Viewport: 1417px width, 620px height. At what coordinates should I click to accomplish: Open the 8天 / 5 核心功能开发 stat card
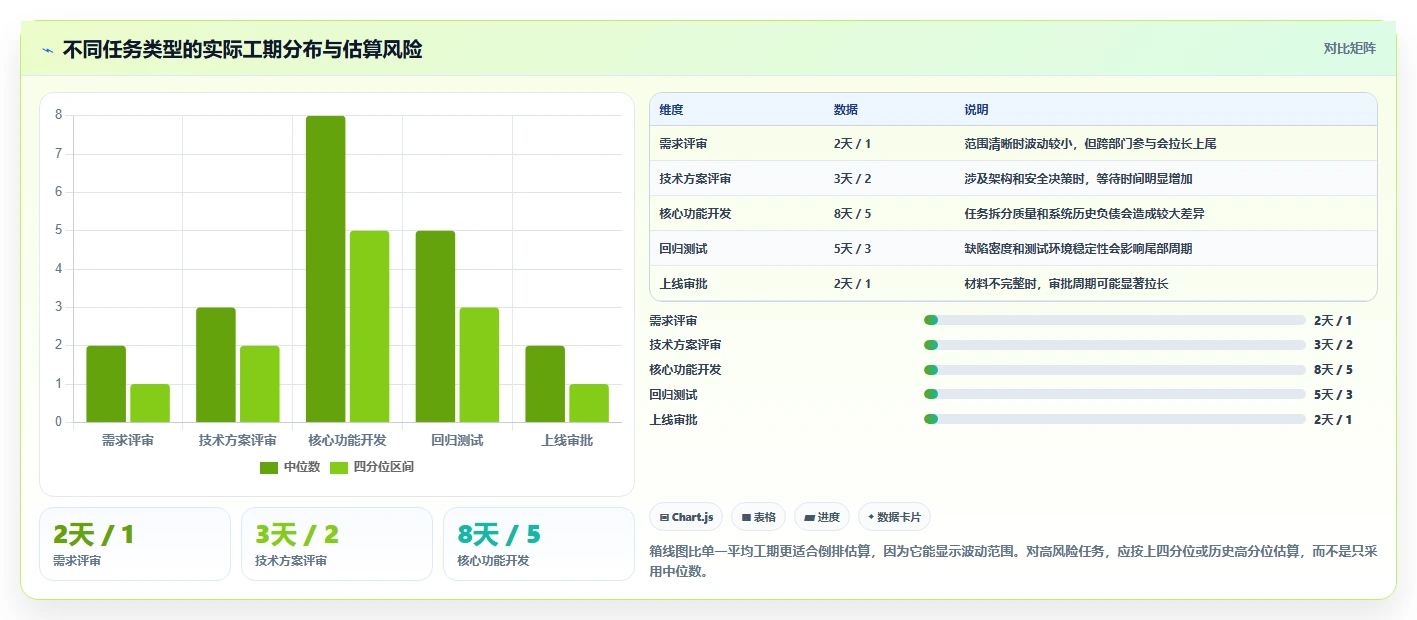tap(539, 544)
